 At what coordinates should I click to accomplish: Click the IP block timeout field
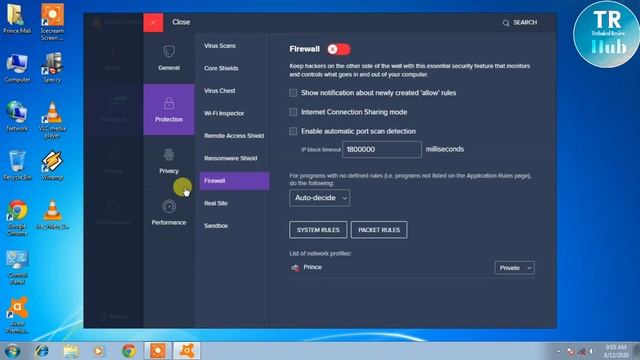(x=382, y=149)
